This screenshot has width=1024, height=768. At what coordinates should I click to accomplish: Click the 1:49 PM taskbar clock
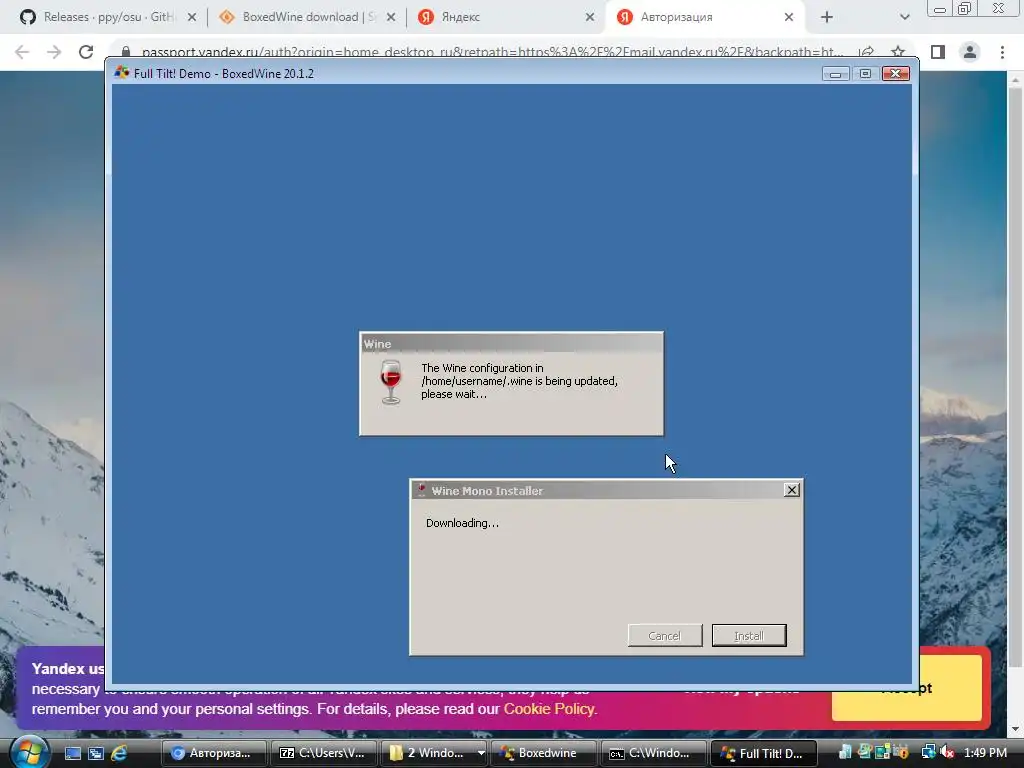985,753
